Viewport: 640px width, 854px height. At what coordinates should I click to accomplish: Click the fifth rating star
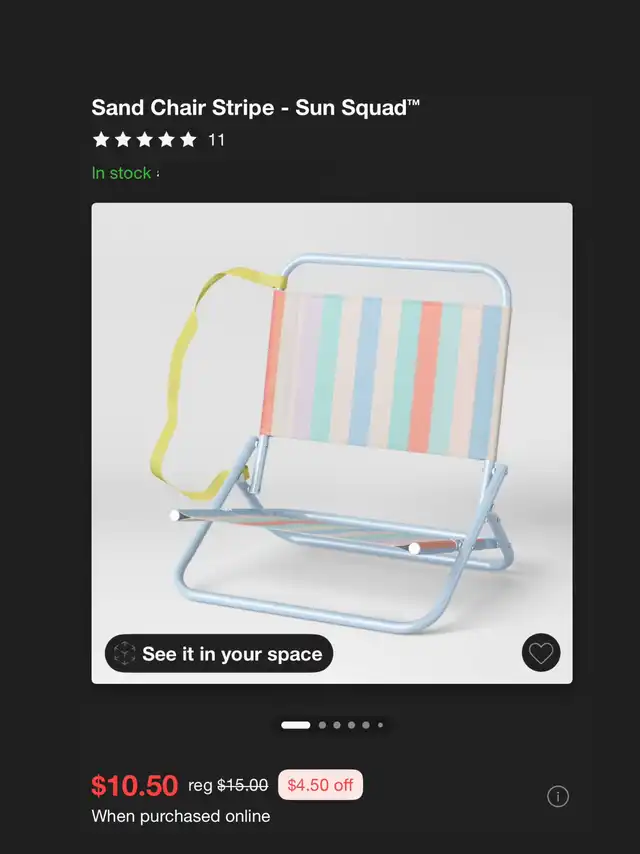point(188,140)
